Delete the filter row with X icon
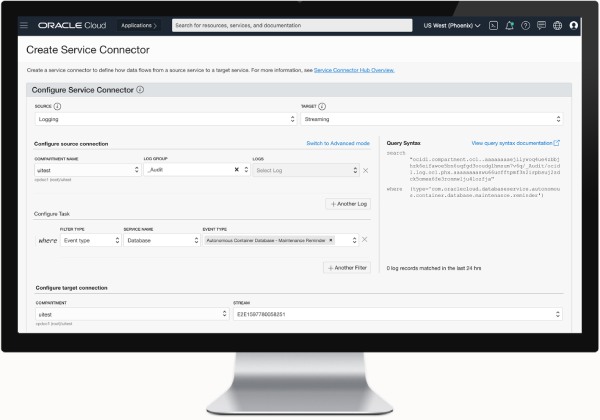The image size is (600, 420). click(x=365, y=239)
